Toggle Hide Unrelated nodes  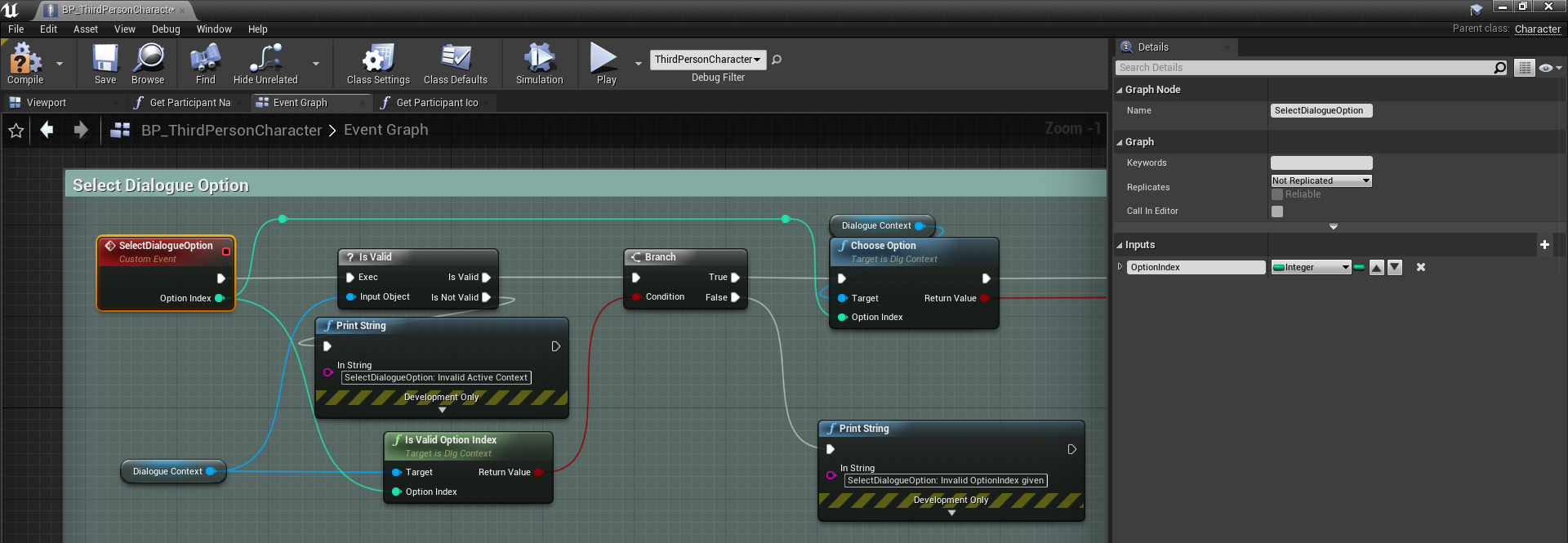point(265,64)
